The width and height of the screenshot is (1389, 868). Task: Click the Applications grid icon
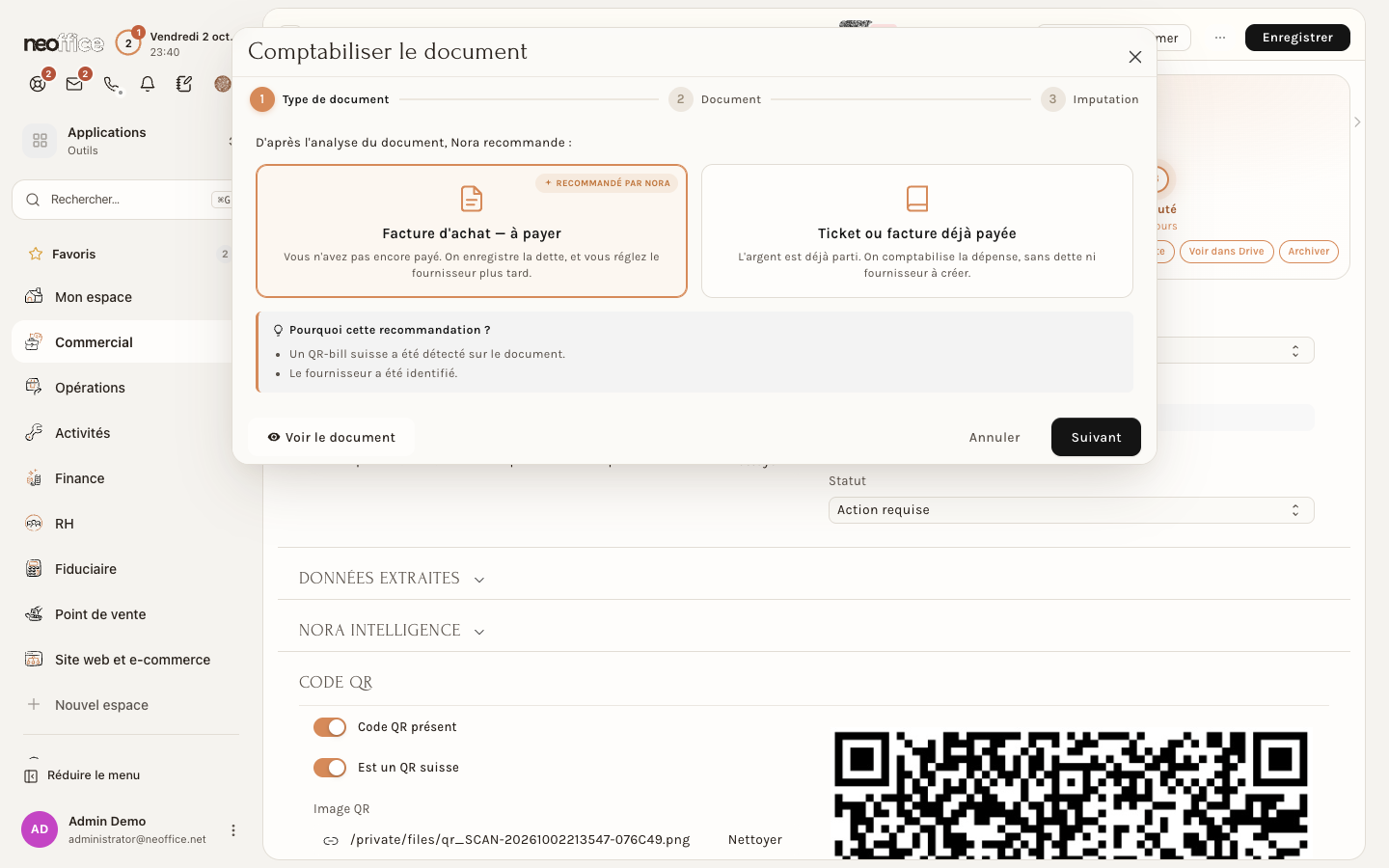40,141
